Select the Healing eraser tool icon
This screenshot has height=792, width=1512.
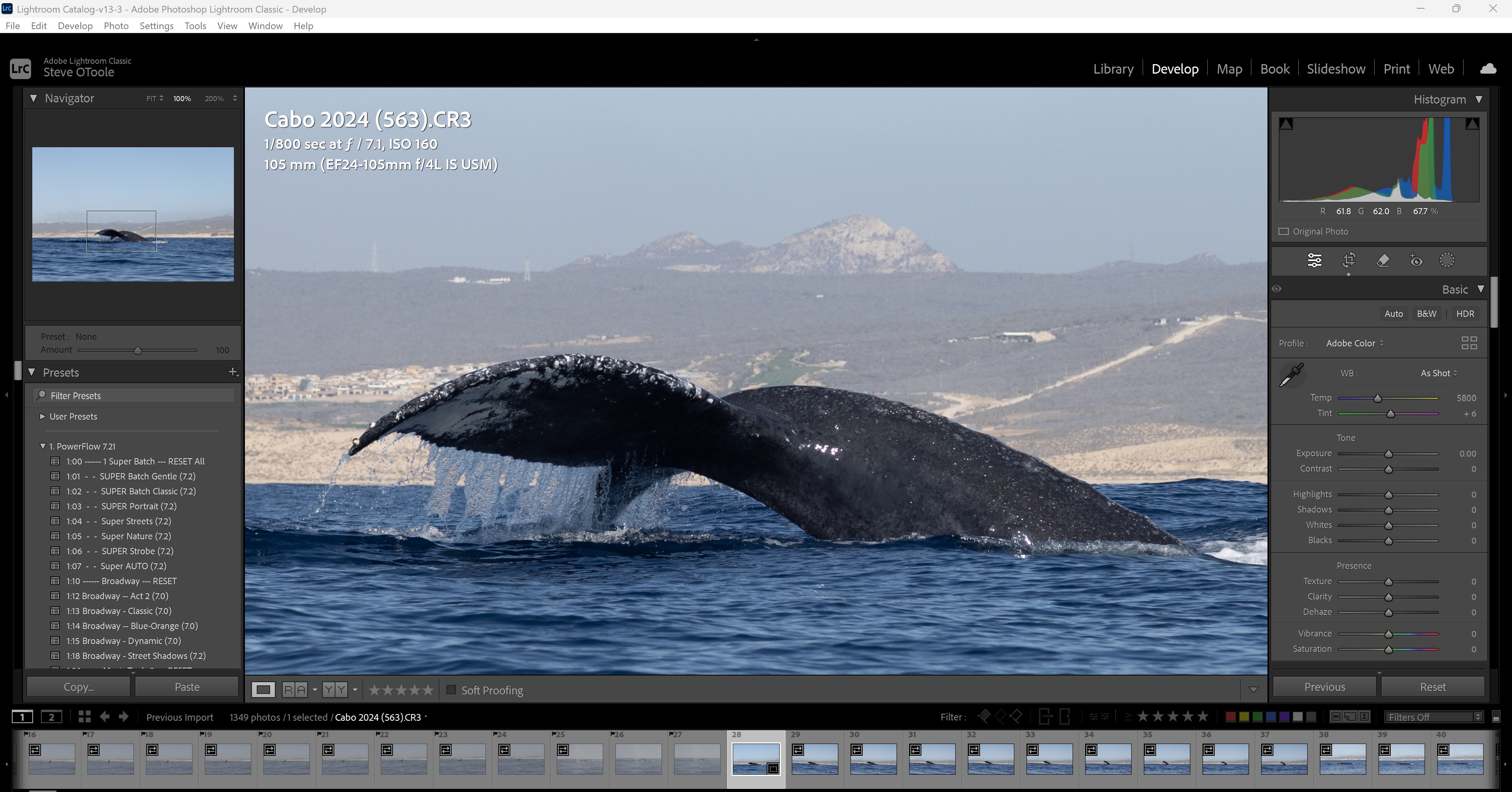click(1383, 260)
